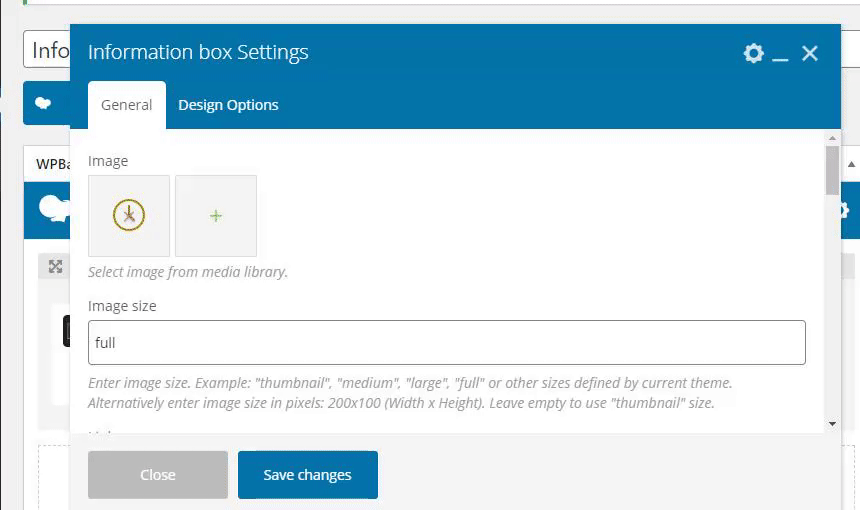
Task: Click the WPBakery cloud logo icon
Action: click(52, 207)
